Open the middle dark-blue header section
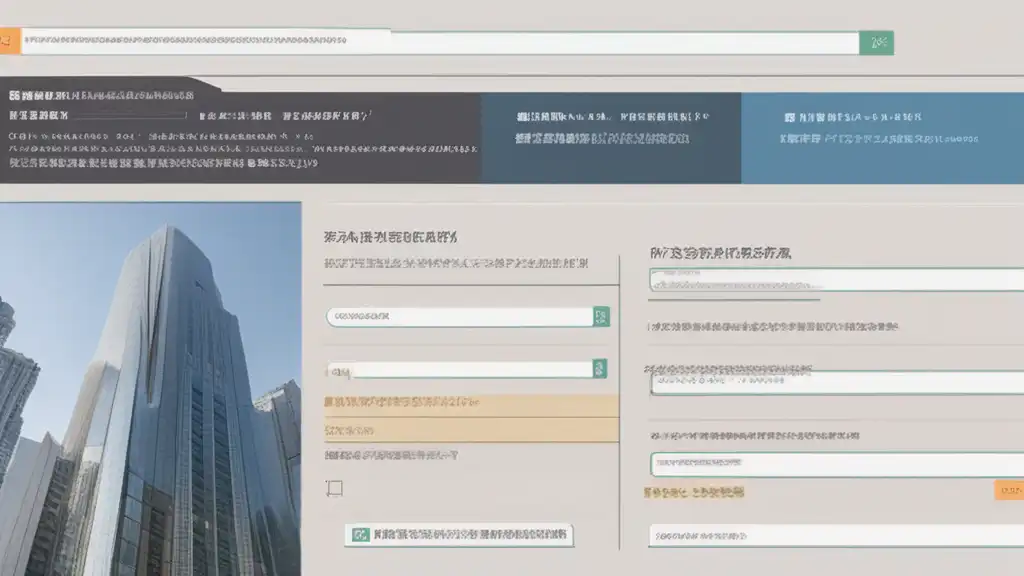The image size is (1024, 576). click(611, 138)
